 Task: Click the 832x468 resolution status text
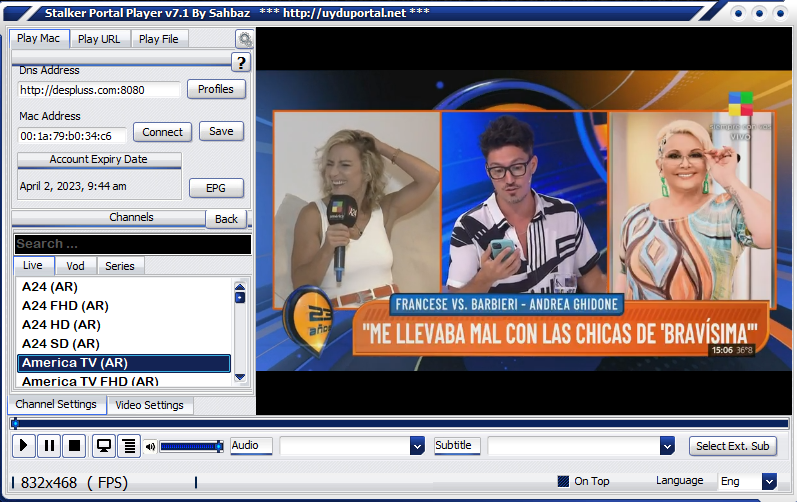(49, 483)
